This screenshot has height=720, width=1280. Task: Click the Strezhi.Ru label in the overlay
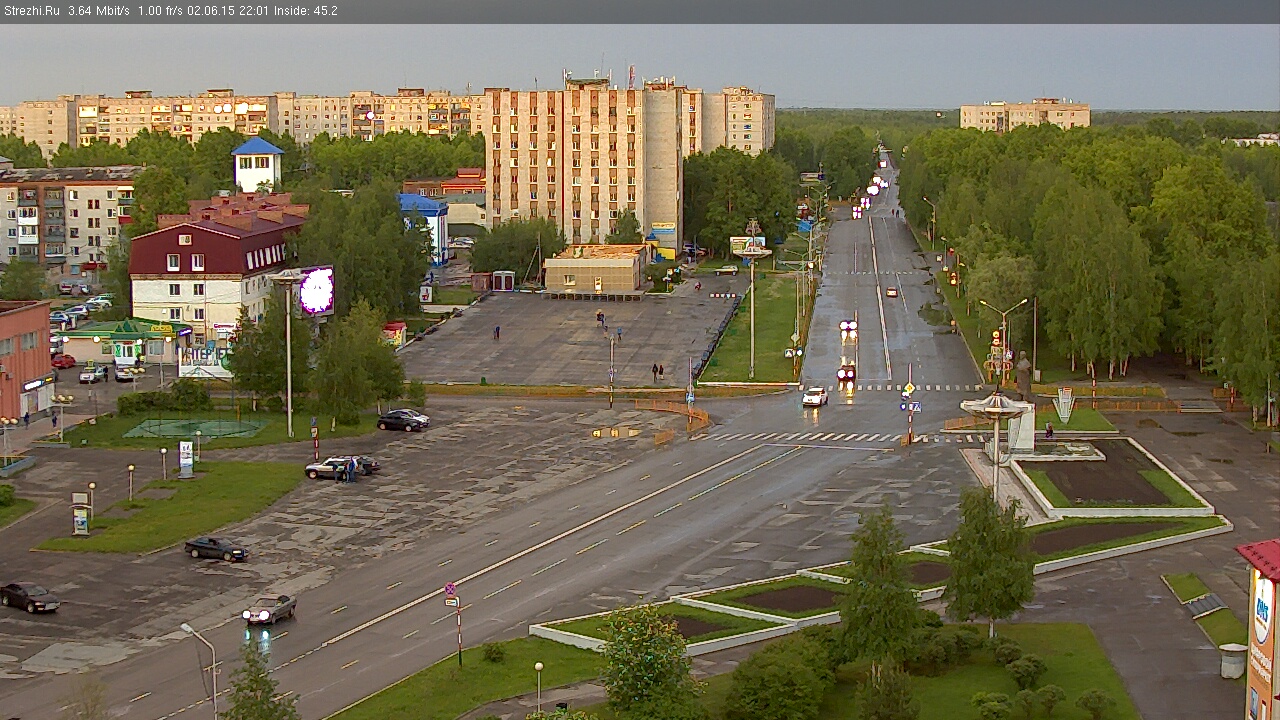[x=31, y=11]
